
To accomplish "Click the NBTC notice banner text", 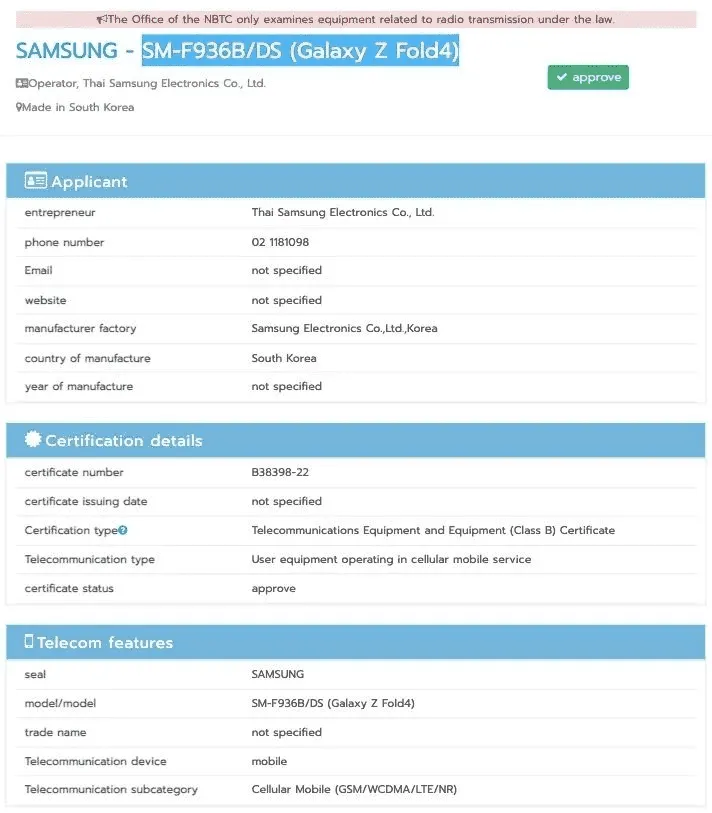I will click(361, 19).
